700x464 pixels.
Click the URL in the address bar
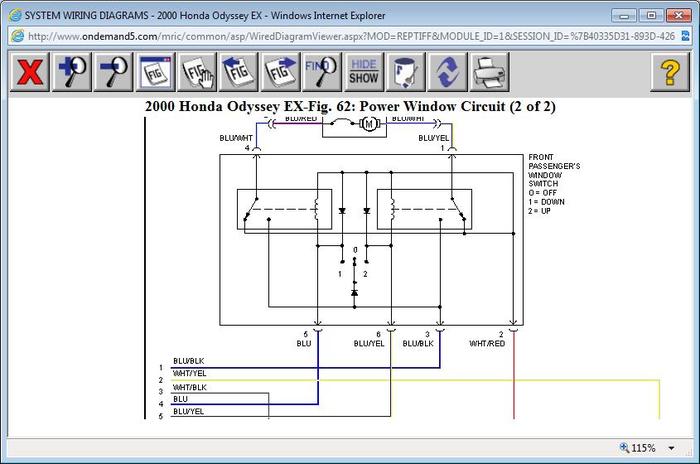(x=351, y=36)
